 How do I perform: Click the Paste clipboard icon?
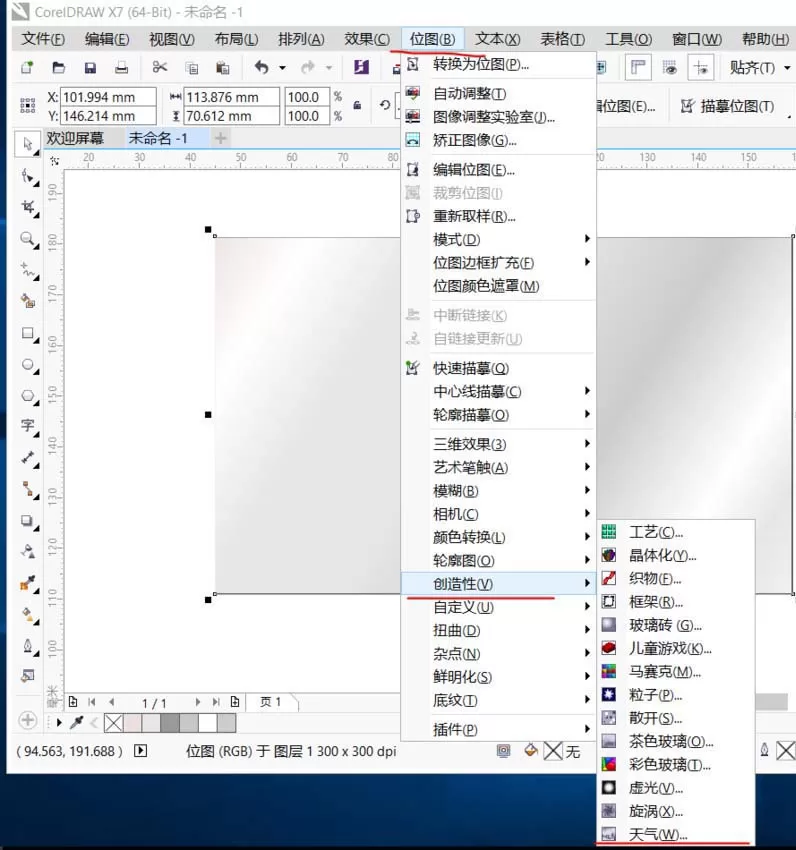tap(222, 68)
